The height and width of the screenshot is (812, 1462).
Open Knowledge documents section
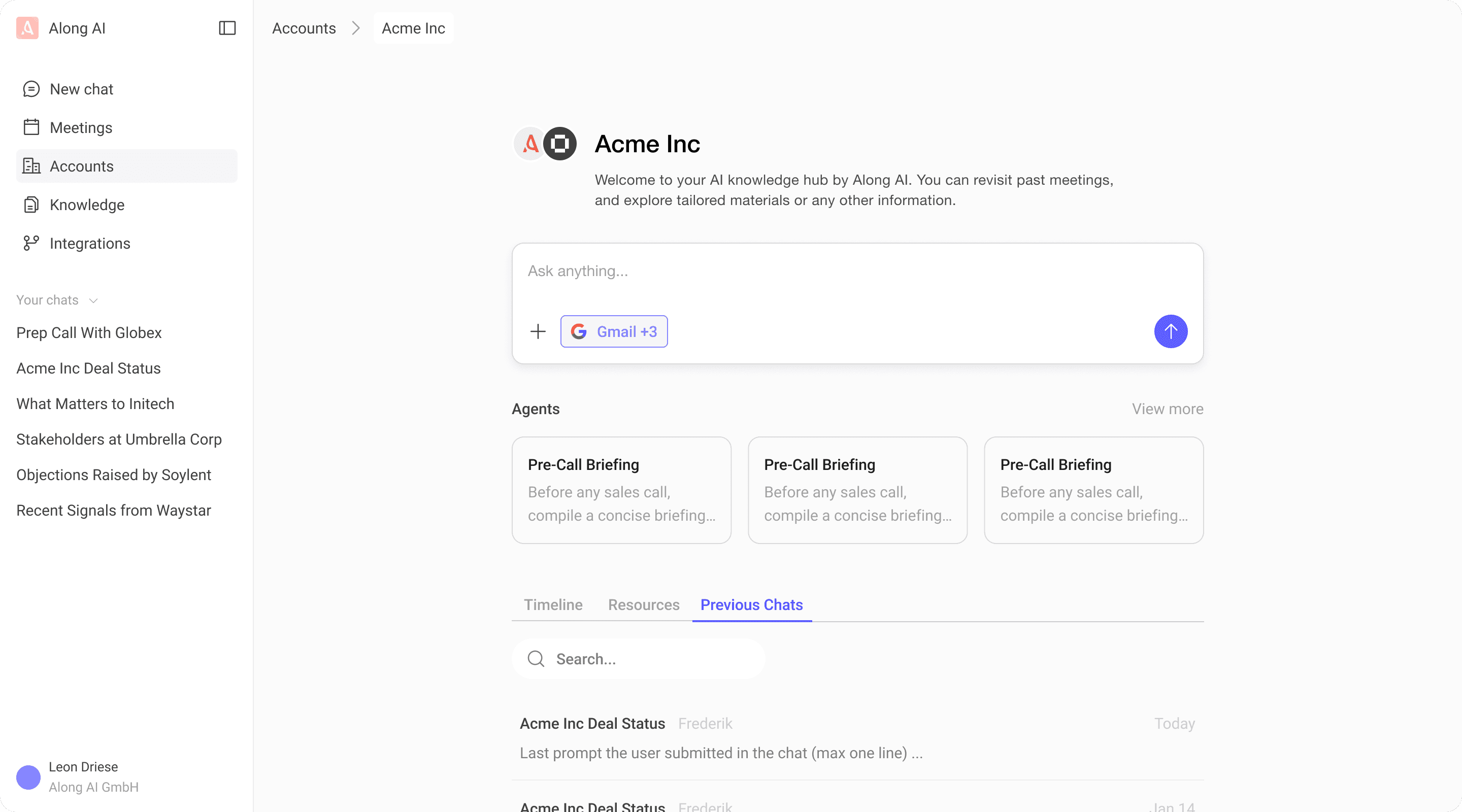(x=87, y=205)
